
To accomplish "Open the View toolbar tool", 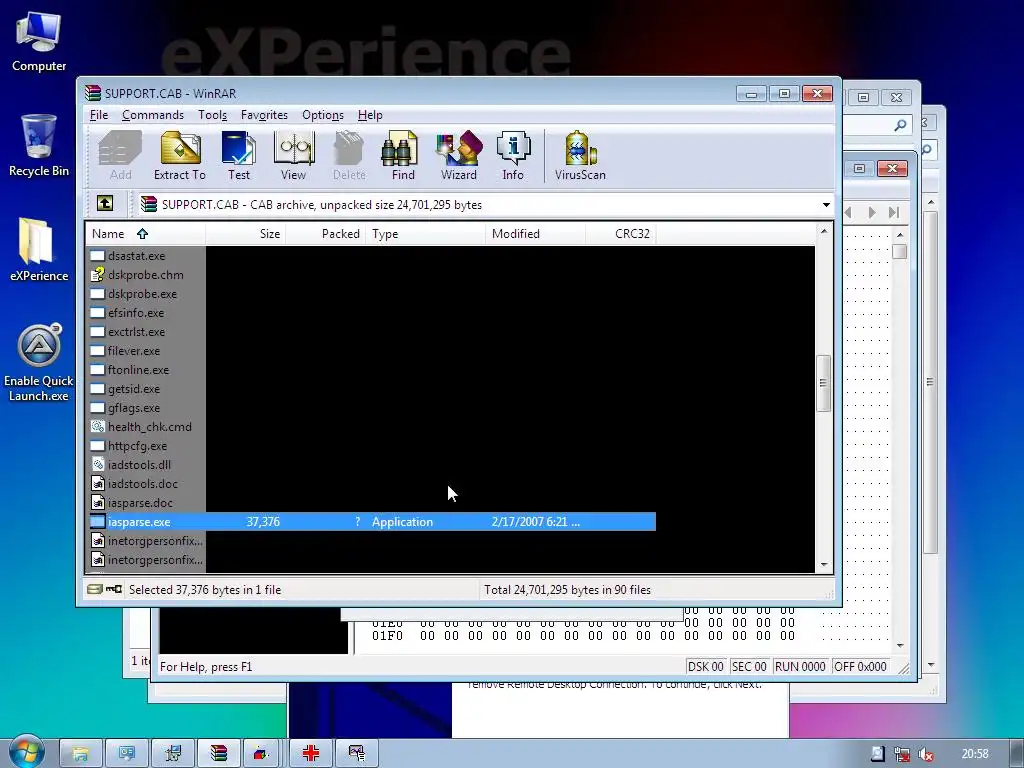I will (x=293, y=155).
